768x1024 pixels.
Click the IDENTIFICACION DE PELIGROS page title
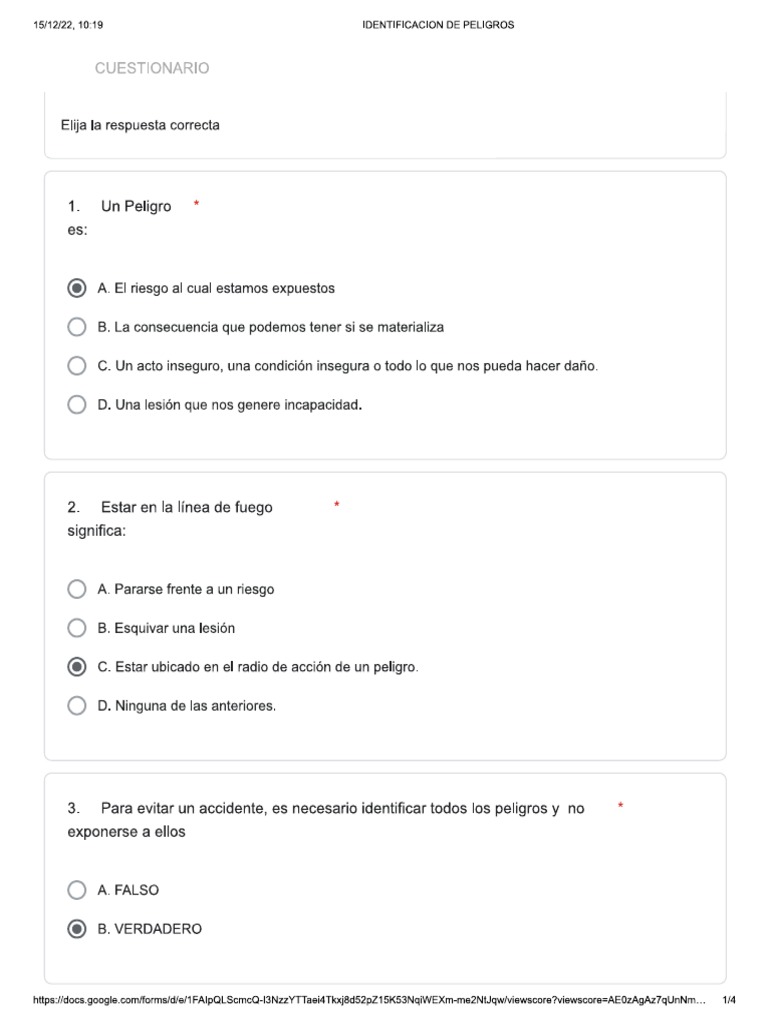pos(438,25)
